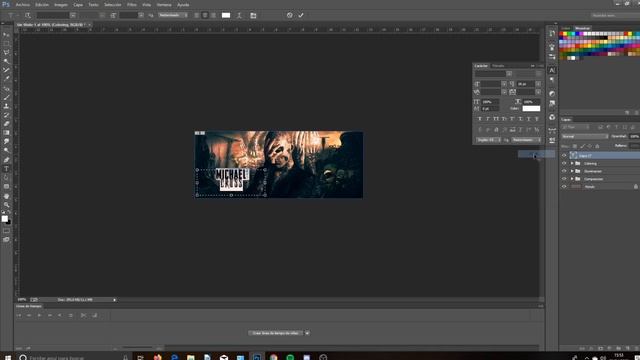Image resolution: width=640 pixels, height=360 pixels.
Task: Open the Capa menu
Action: pyautogui.click(x=78, y=5)
